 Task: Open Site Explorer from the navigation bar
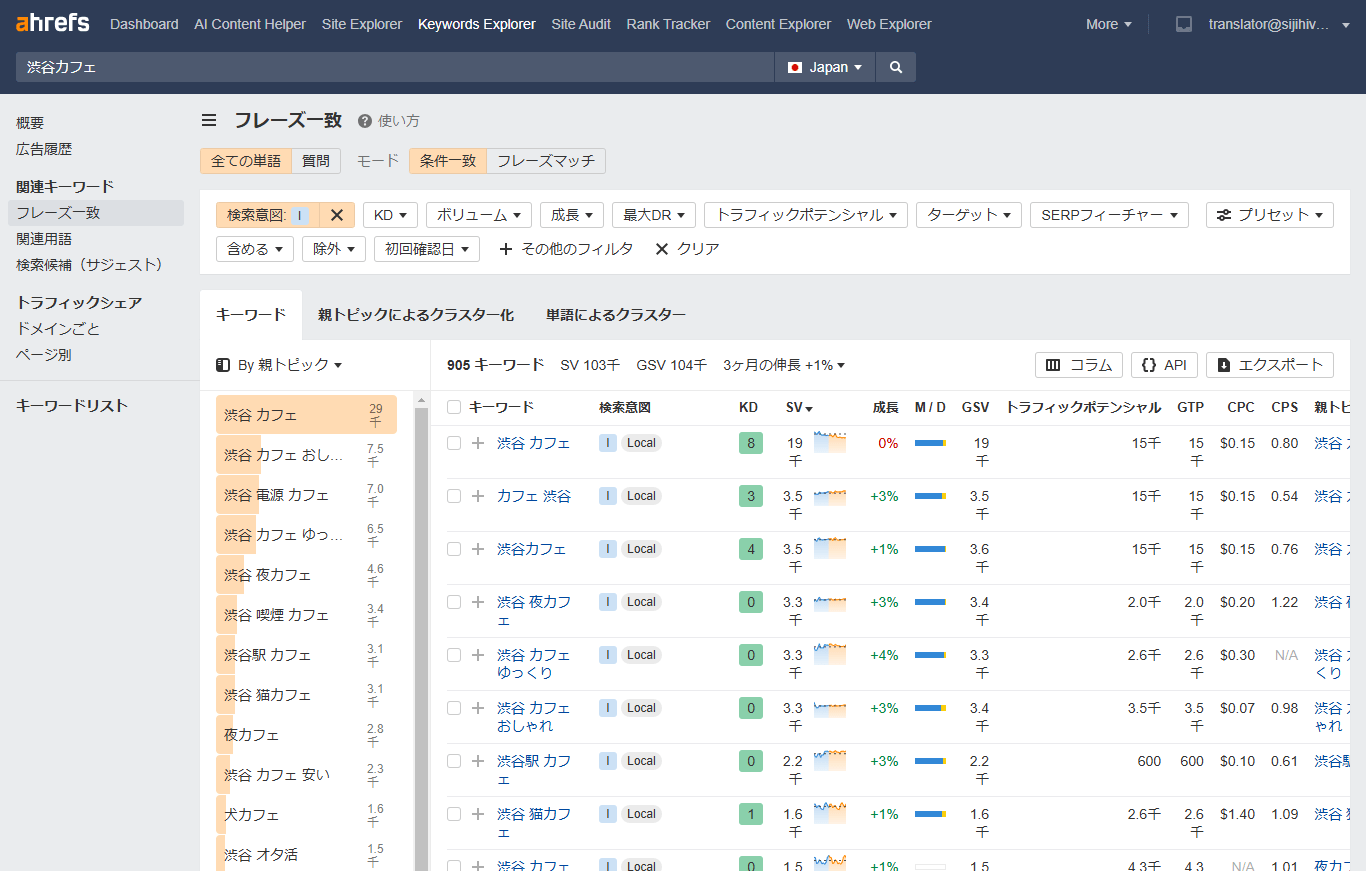[361, 24]
